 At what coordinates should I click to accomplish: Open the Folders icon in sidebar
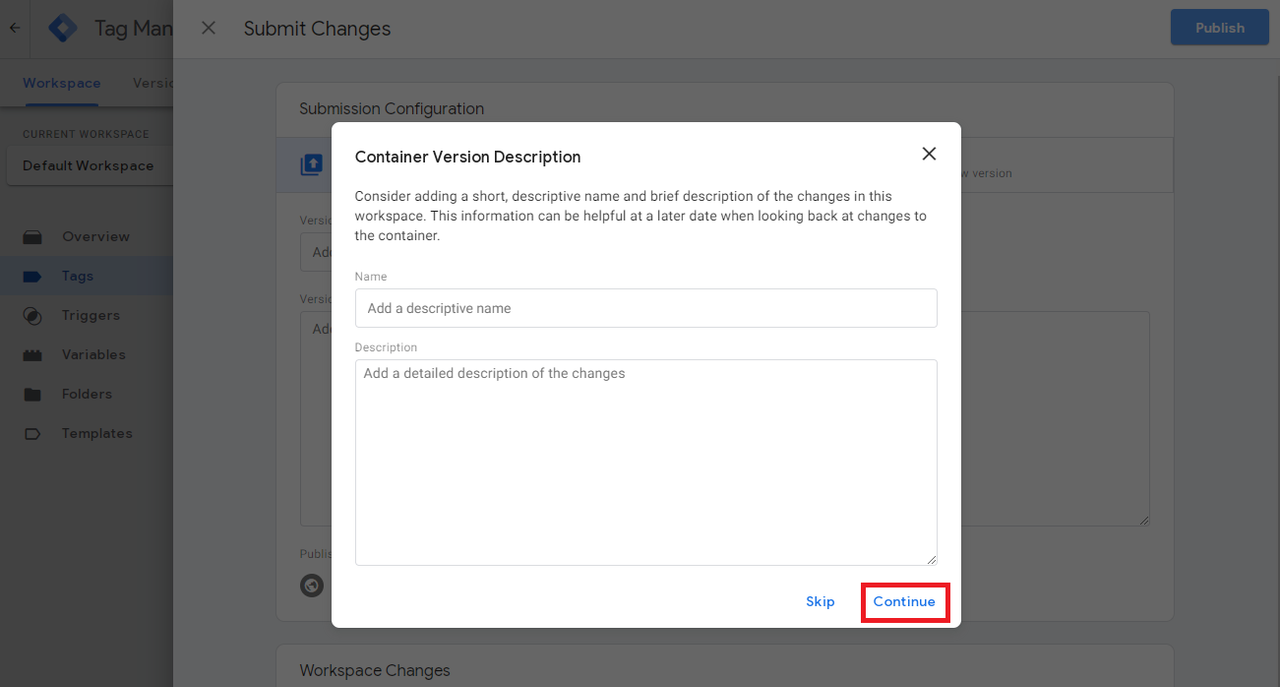tap(32, 394)
